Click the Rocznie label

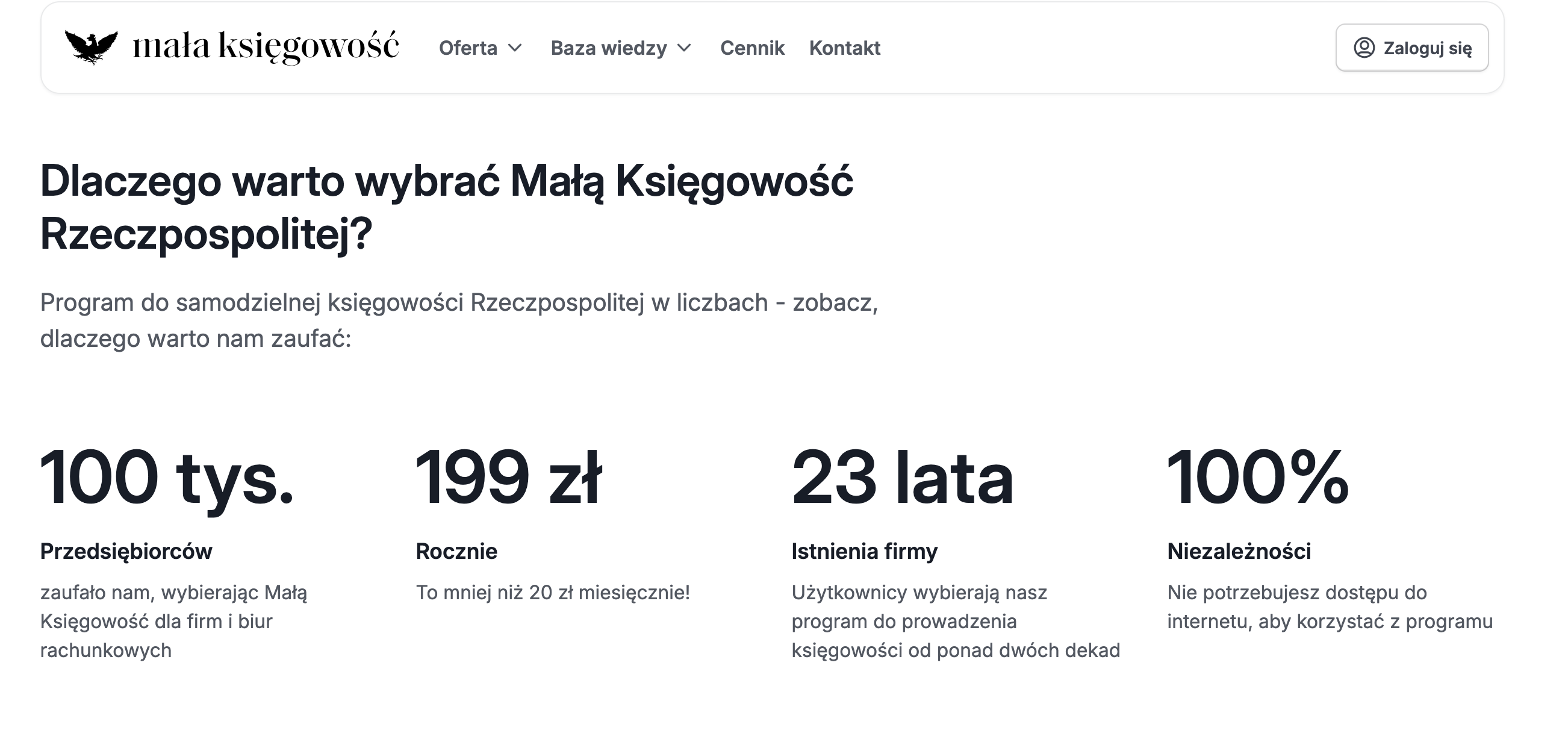(456, 552)
